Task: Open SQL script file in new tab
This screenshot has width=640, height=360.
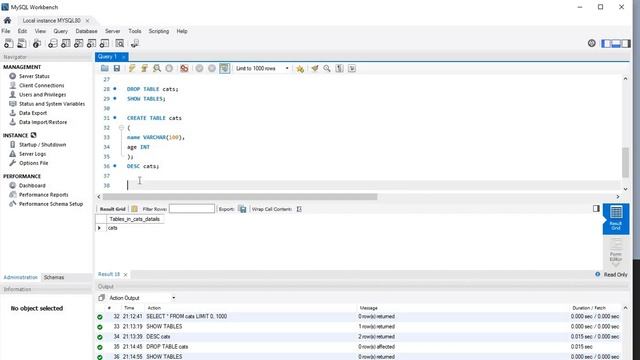Action: pos(22,43)
